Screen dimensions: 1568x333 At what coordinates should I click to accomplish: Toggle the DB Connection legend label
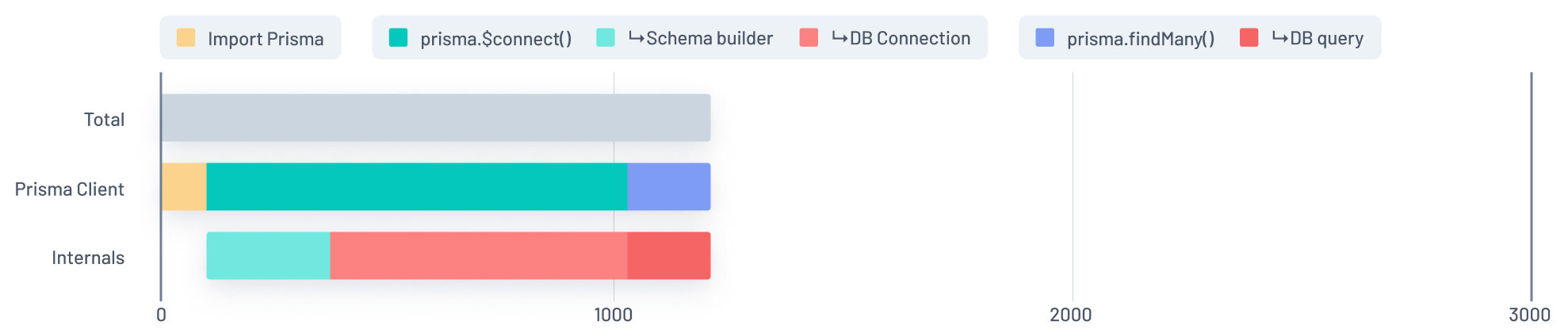pyautogui.click(x=901, y=38)
